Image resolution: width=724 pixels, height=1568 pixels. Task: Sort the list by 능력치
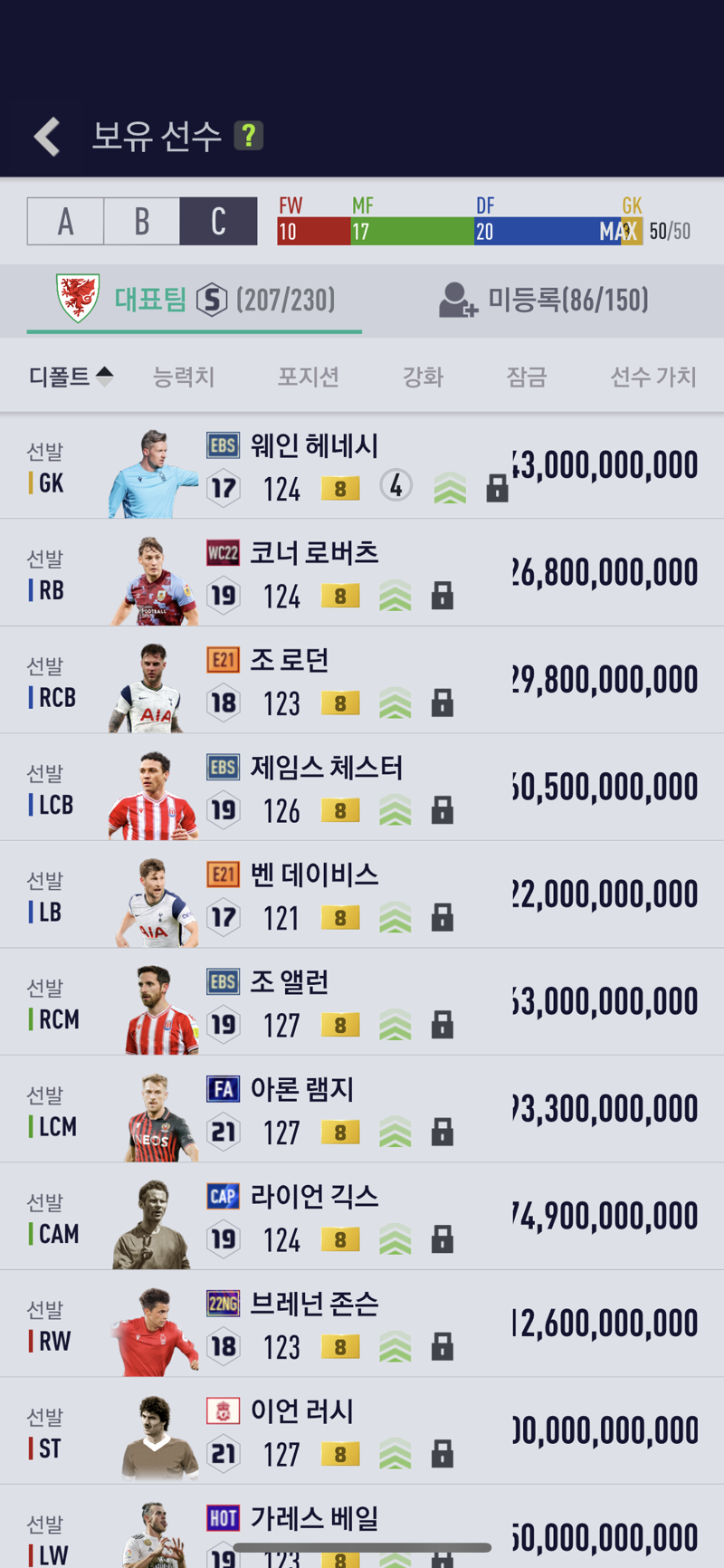[184, 377]
